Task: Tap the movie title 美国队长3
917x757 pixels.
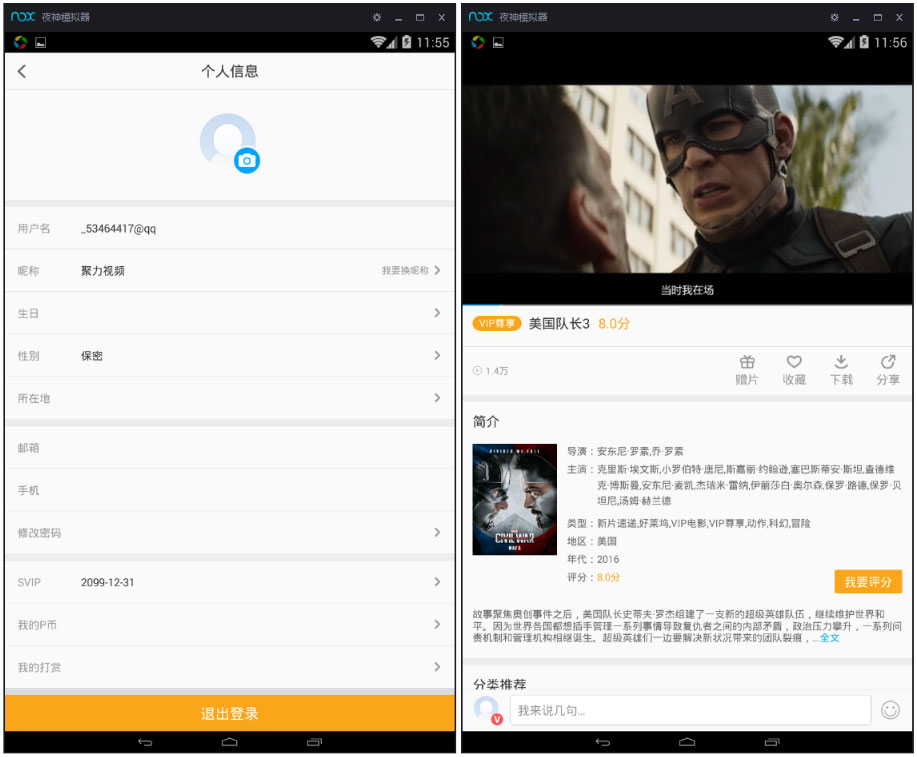Action: click(559, 324)
